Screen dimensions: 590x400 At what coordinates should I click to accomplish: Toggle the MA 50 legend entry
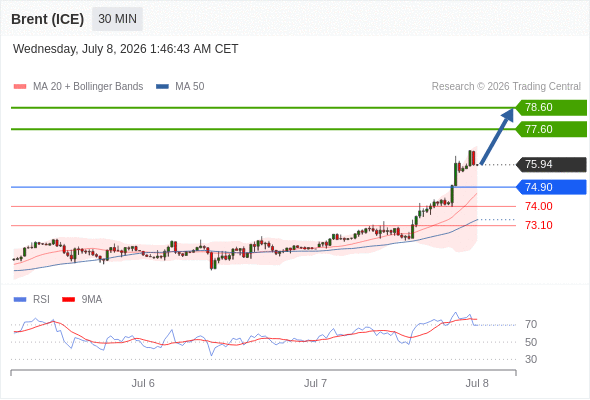pyautogui.click(x=180, y=87)
